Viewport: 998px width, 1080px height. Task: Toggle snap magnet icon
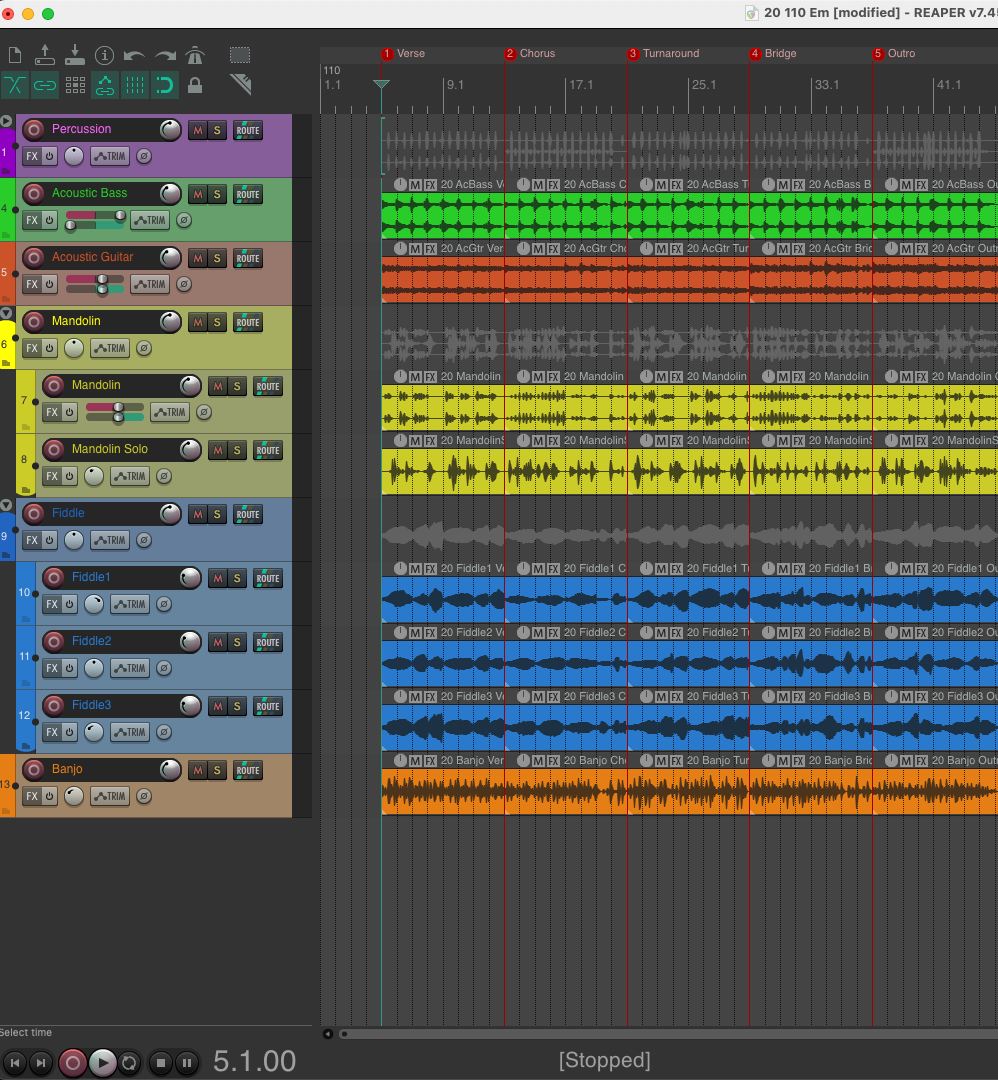tap(165, 85)
